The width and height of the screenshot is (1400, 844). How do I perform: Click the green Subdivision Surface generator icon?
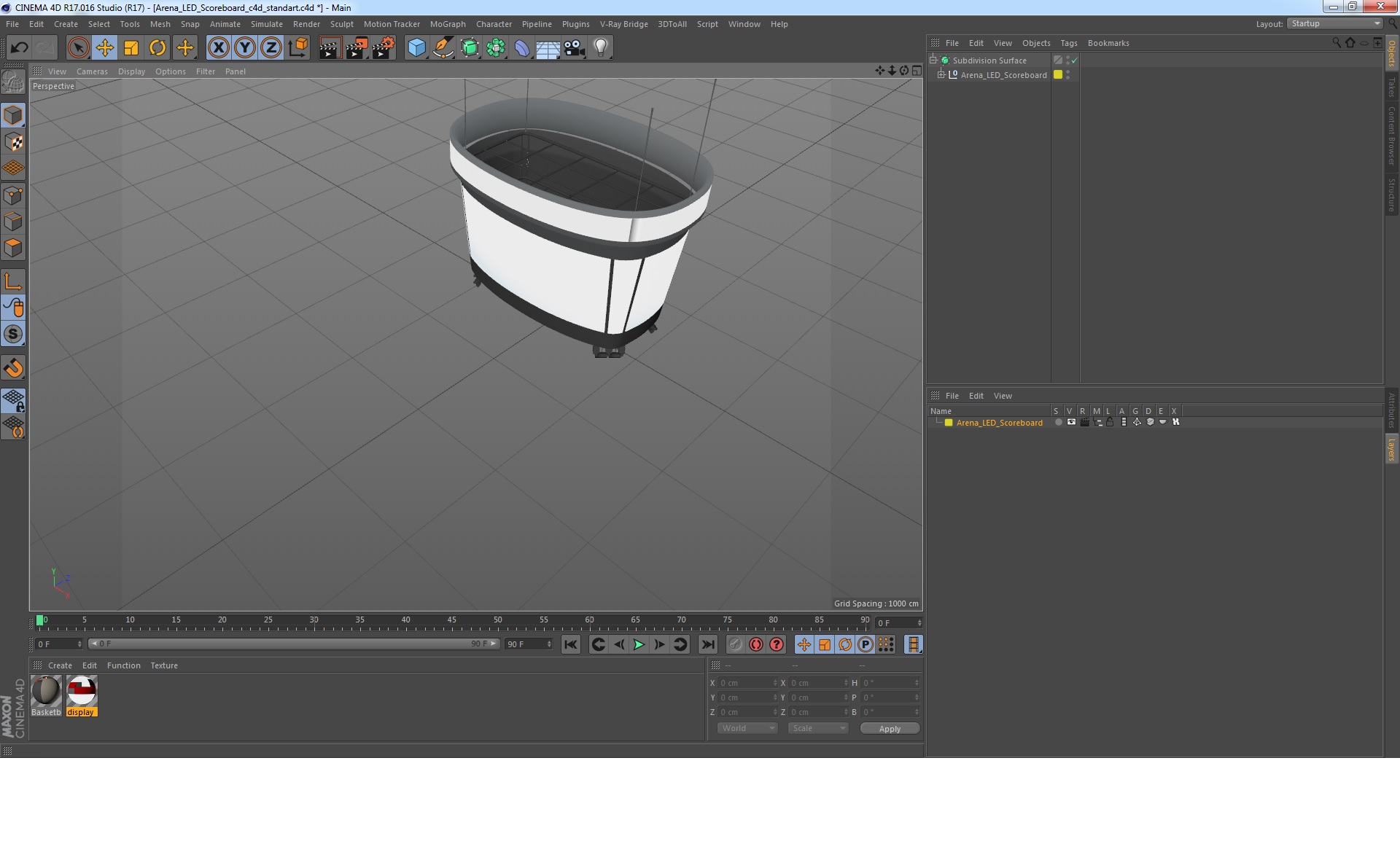(x=470, y=48)
